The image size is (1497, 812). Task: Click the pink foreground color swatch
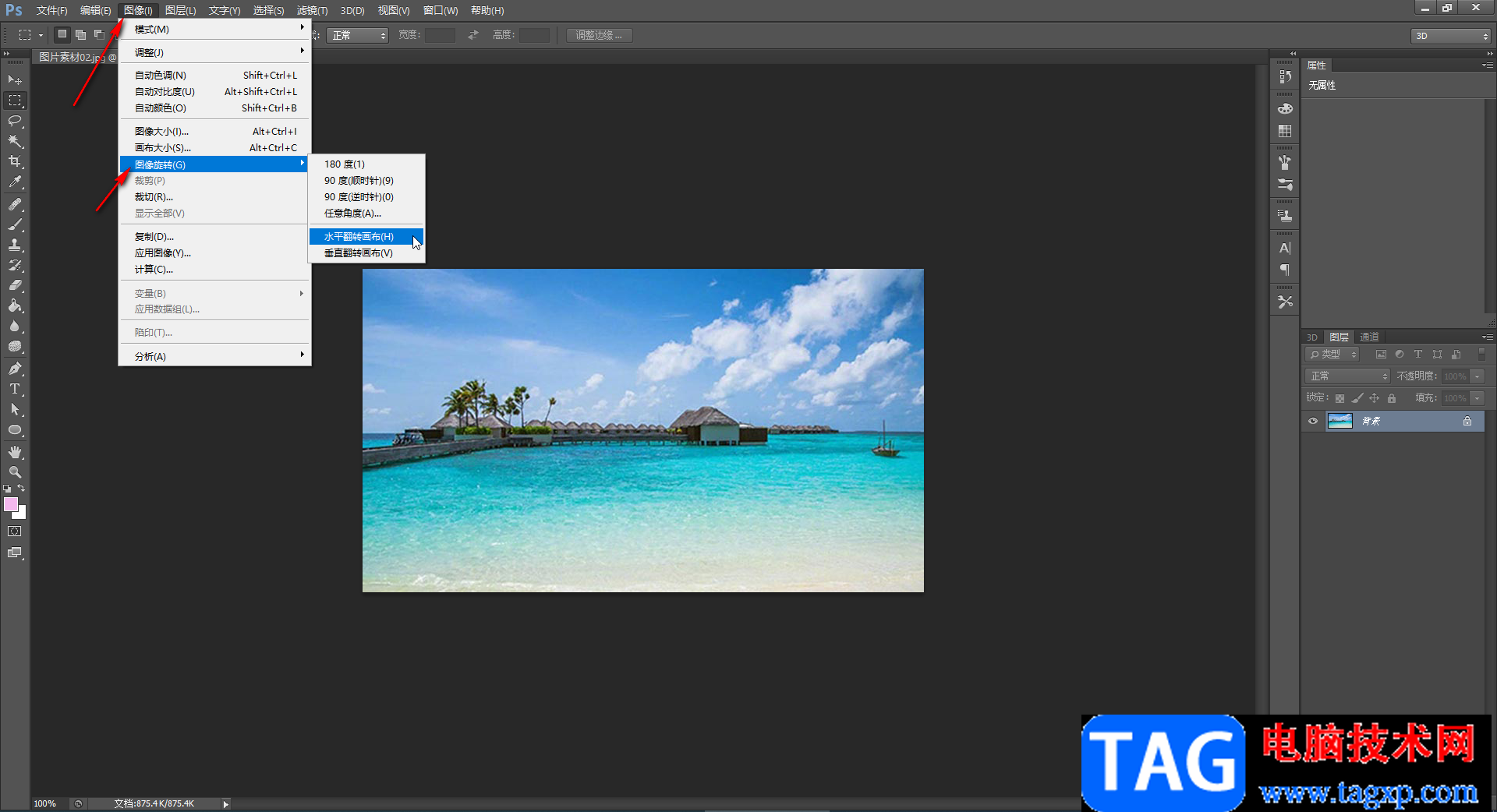tap(11, 504)
